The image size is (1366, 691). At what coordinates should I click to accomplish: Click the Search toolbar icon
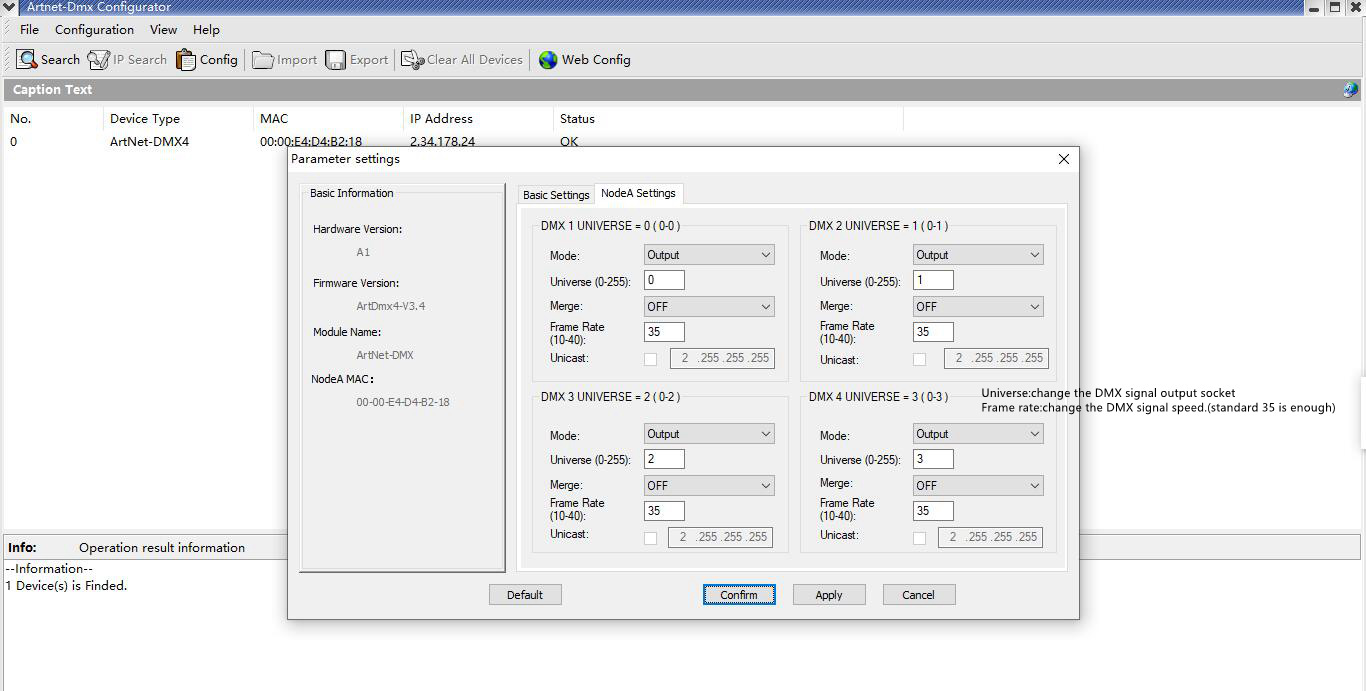coord(48,60)
